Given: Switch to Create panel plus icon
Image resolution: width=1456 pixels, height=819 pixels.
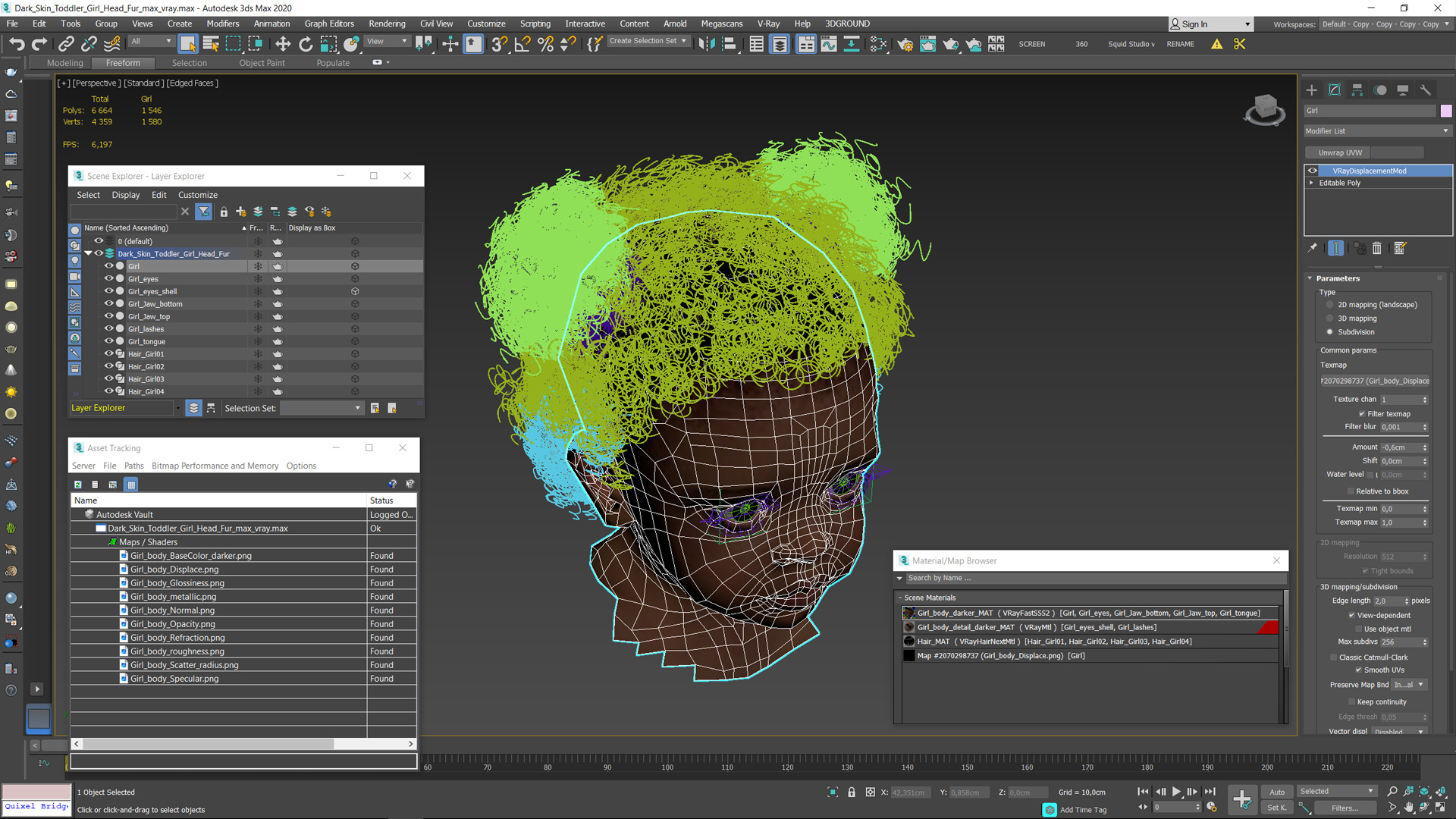Looking at the screenshot, I should pos(1312,90).
